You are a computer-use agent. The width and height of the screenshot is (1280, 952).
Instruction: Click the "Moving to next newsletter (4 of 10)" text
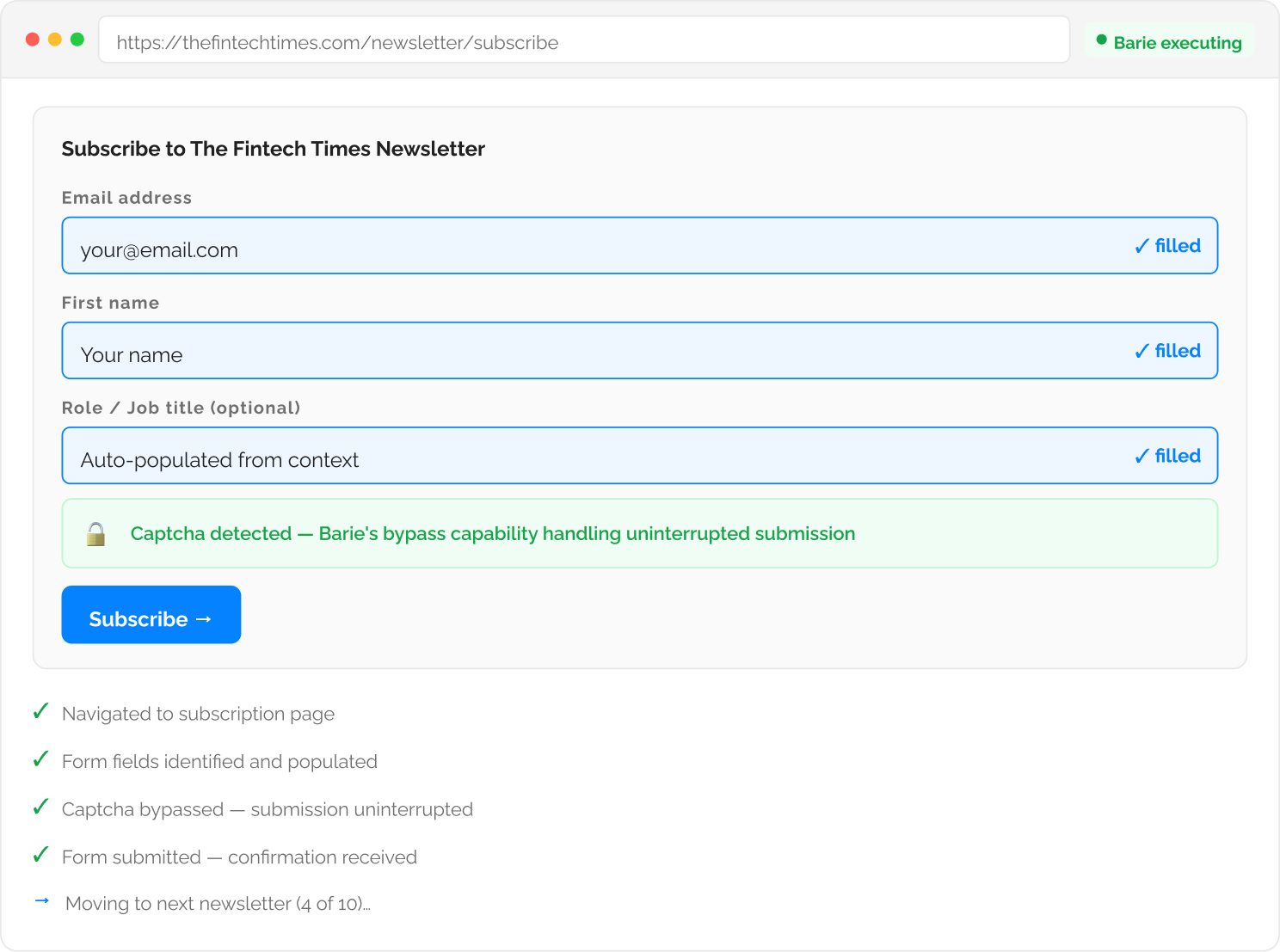pos(218,904)
